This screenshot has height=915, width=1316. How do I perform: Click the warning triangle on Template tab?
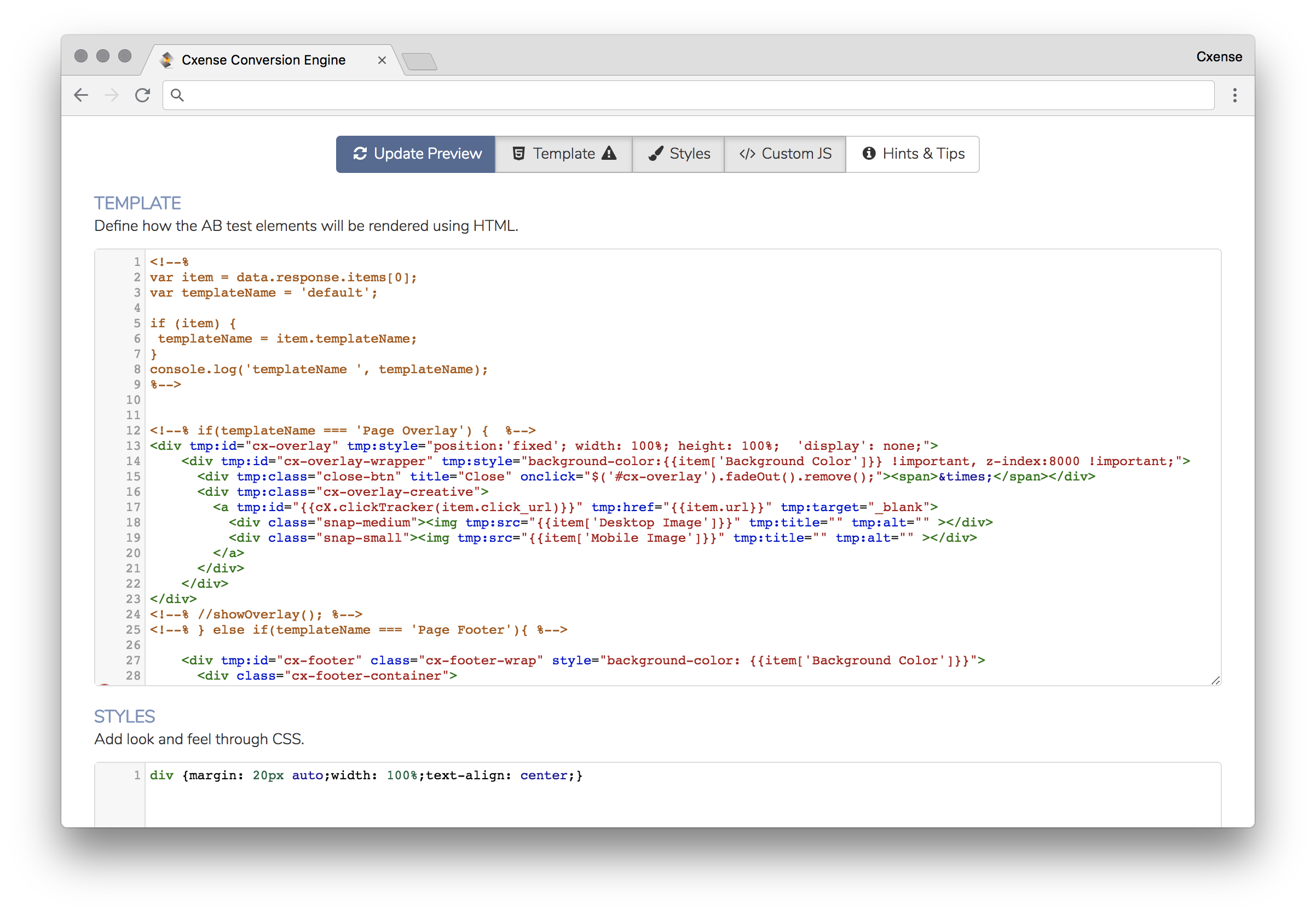tap(609, 153)
